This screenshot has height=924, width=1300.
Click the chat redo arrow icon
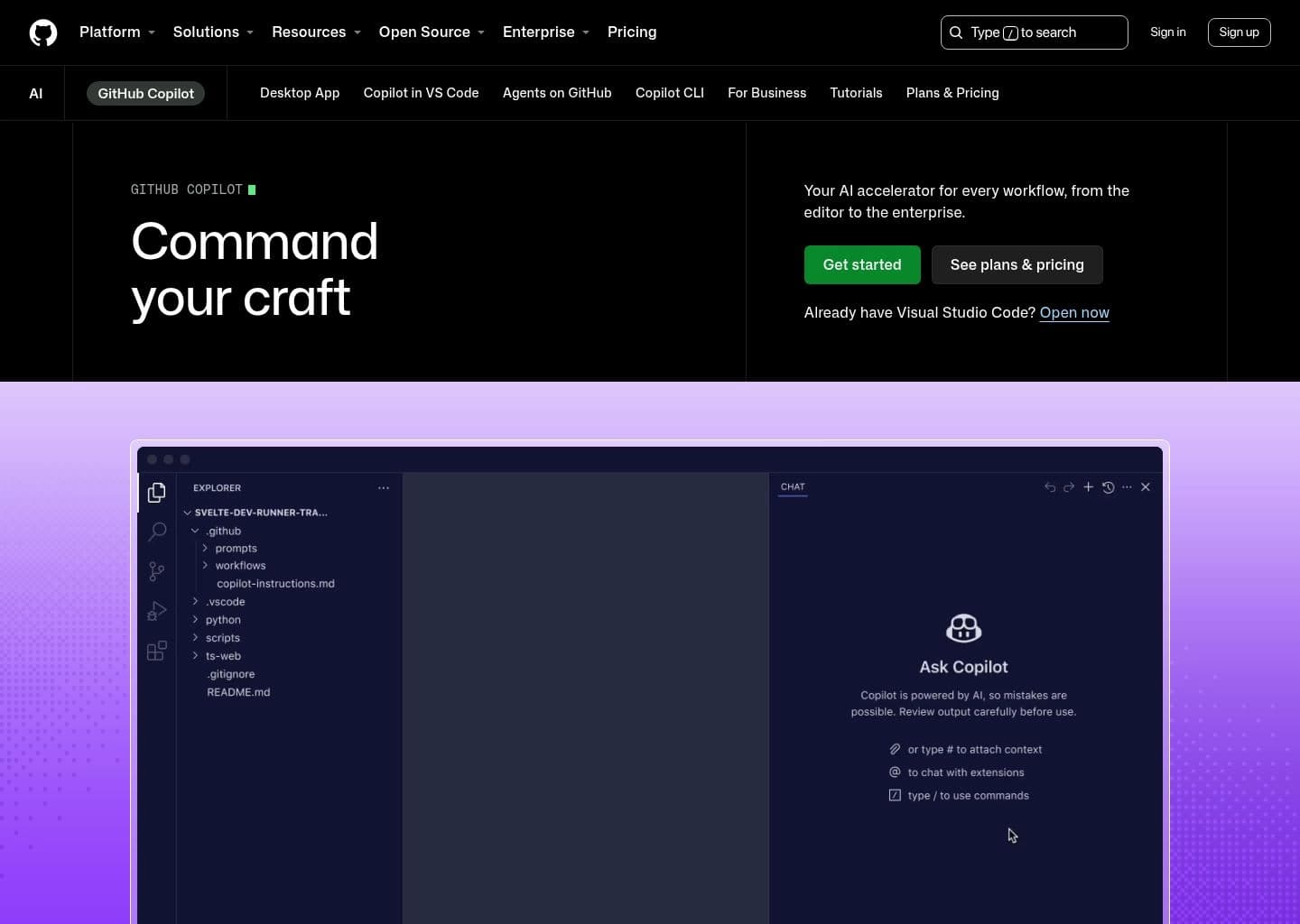click(1069, 487)
